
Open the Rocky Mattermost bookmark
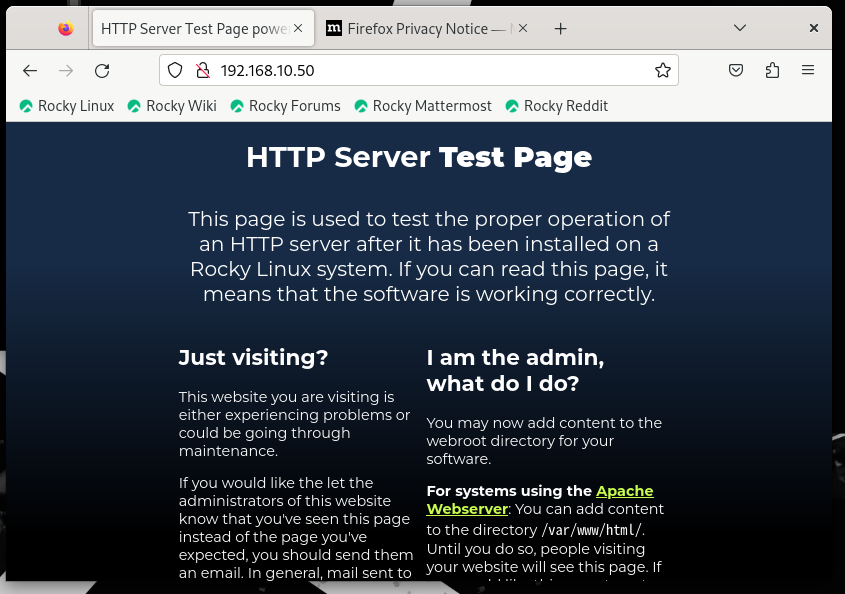[423, 106]
